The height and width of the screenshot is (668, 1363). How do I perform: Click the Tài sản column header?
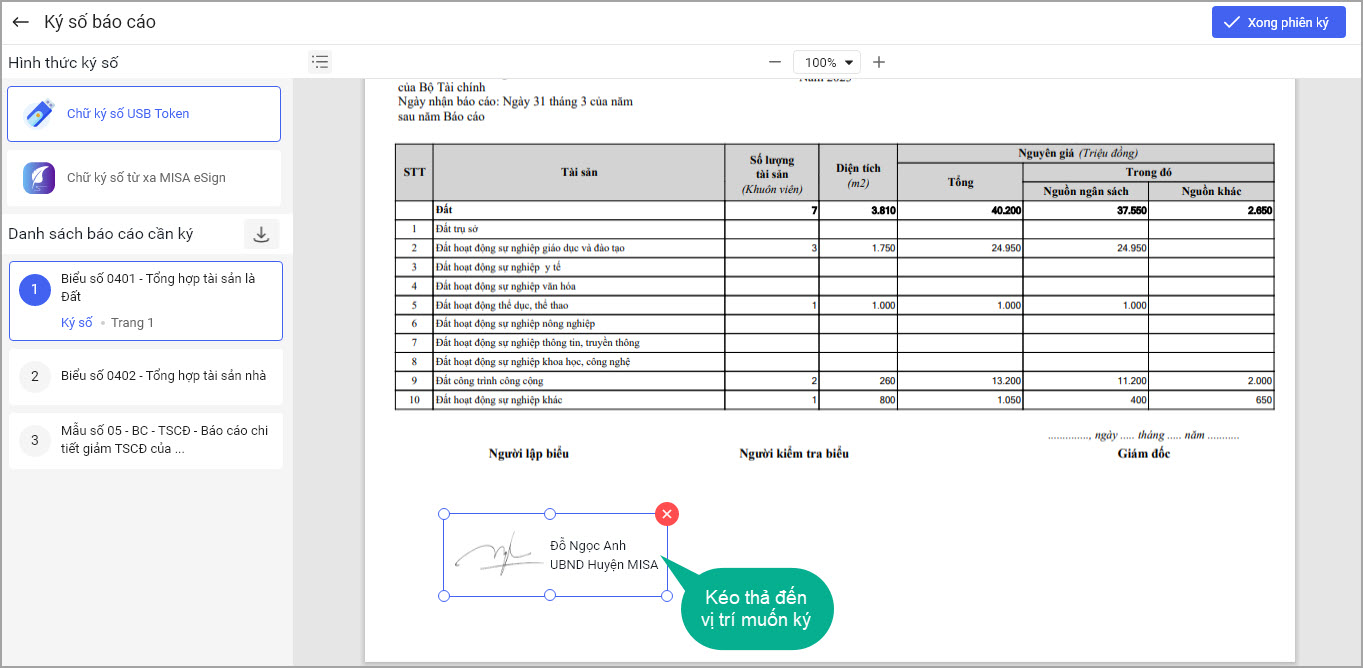579,172
